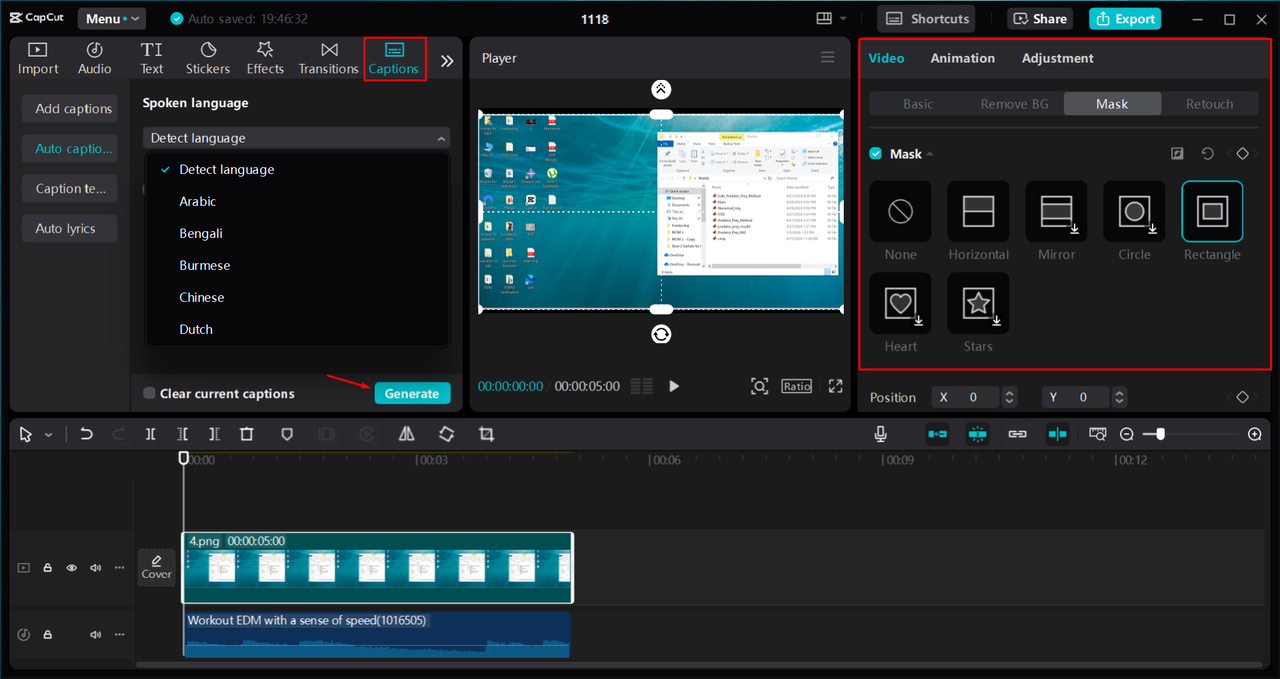Click the Share button
The width and height of the screenshot is (1280, 679).
[x=1041, y=19]
